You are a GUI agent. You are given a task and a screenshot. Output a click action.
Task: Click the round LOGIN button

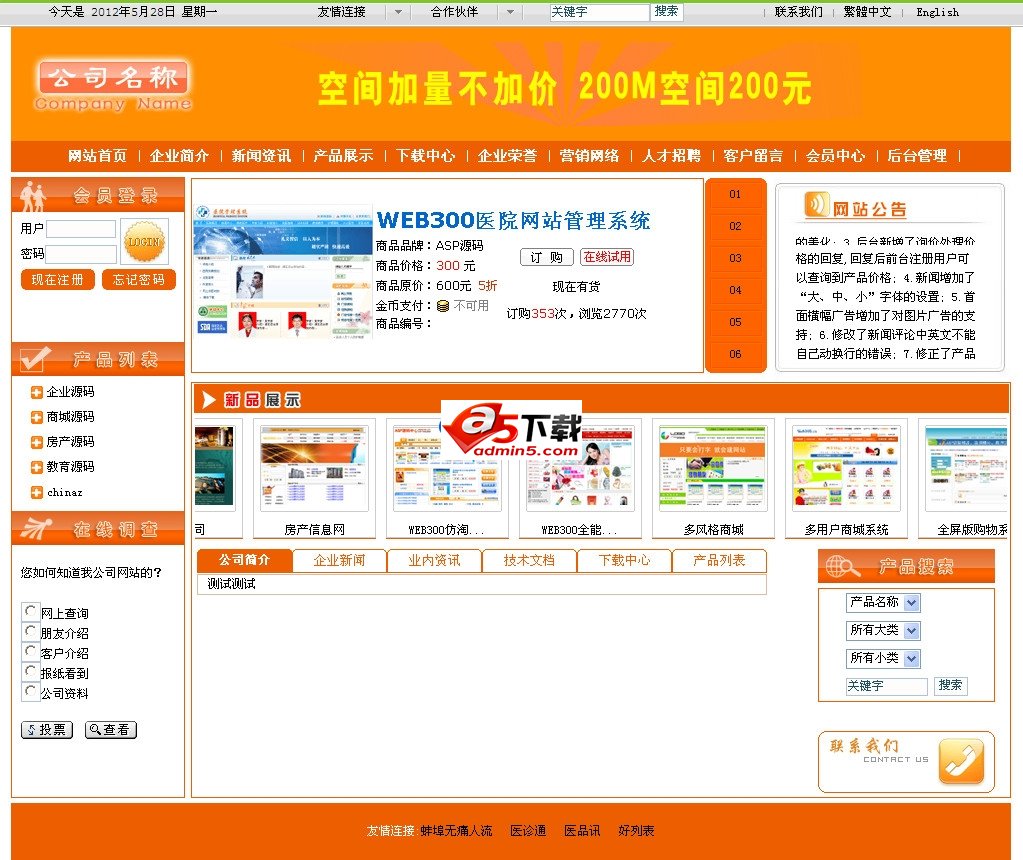coord(144,241)
